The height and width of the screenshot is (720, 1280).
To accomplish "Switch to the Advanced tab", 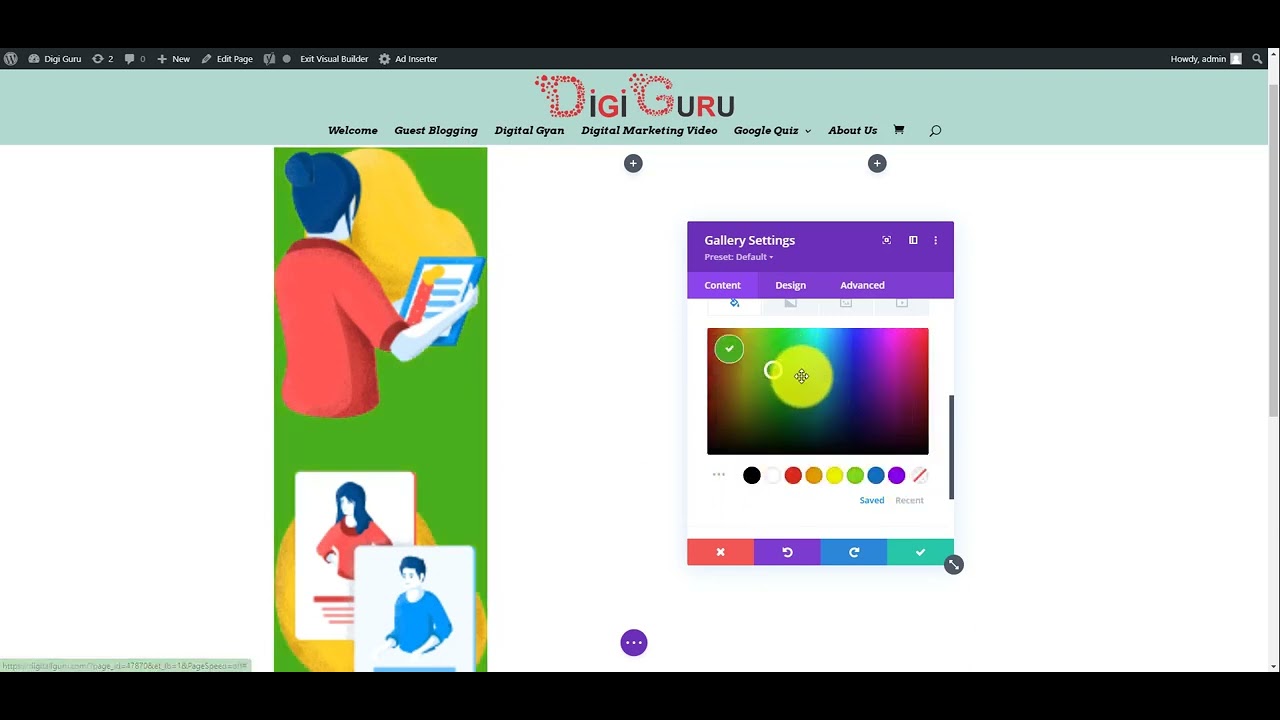I will [x=862, y=285].
